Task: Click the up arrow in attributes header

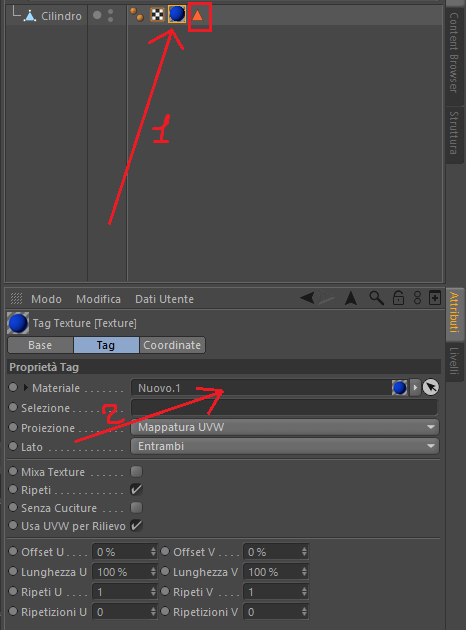Action: [x=351, y=298]
